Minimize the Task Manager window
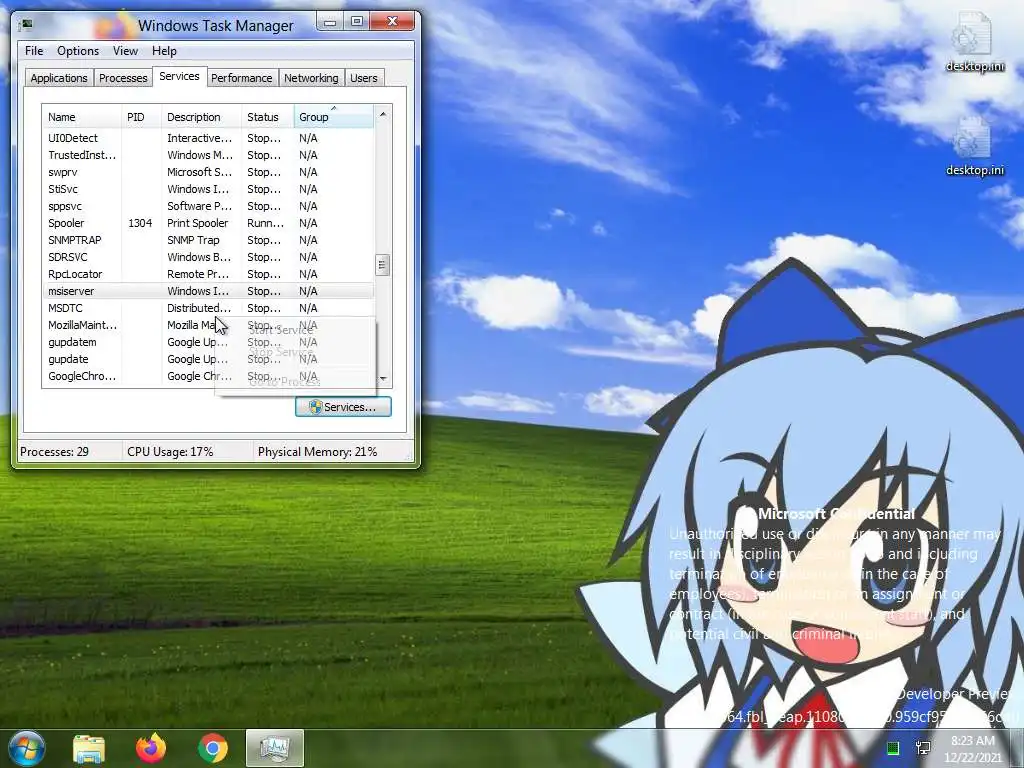1024x768 pixels. point(330,22)
